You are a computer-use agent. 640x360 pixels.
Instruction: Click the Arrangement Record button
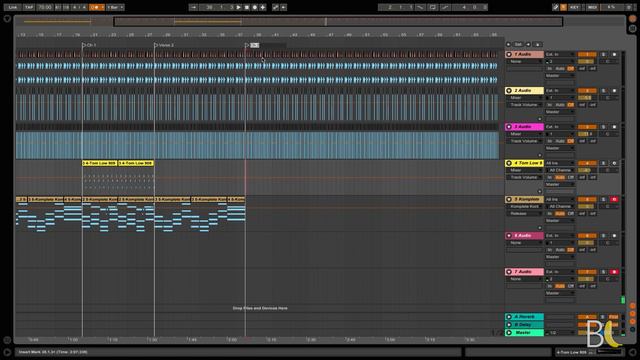point(255,7)
